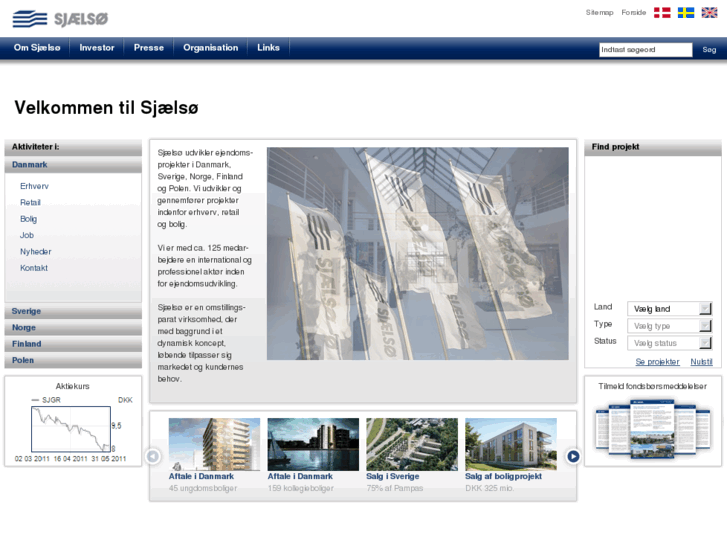Click the Sjælsø logo
Screen dimensions: 727x545
tap(60, 19)
